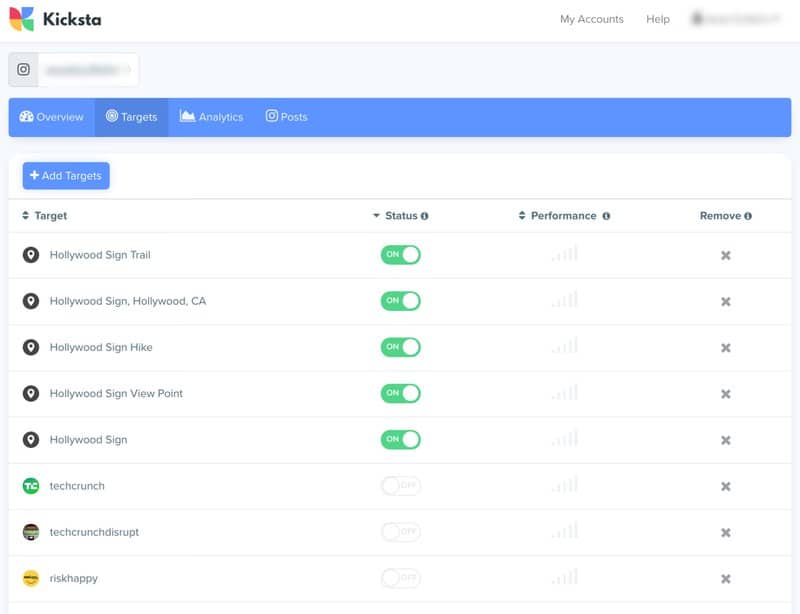Remove the techcrunch target
800x614 pixels.
point(726,486)
